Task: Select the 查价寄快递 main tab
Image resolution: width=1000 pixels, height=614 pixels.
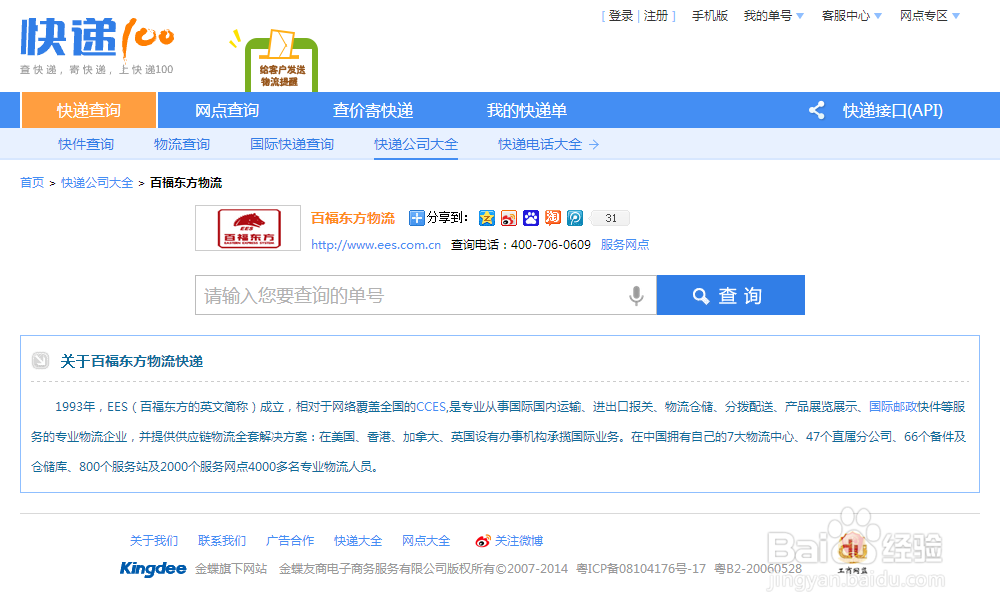Action: [373, 110]
